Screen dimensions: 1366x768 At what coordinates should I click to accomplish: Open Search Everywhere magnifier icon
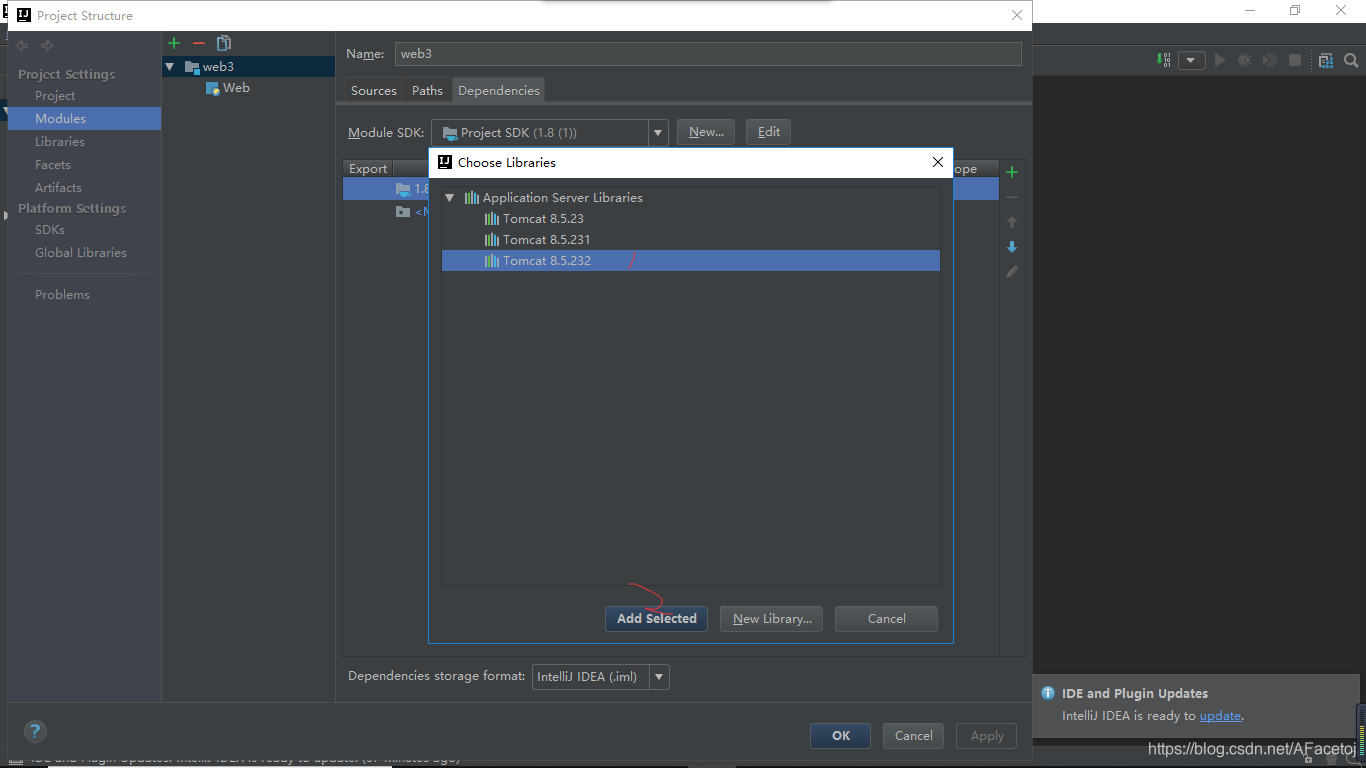(x=1351, y=60)
